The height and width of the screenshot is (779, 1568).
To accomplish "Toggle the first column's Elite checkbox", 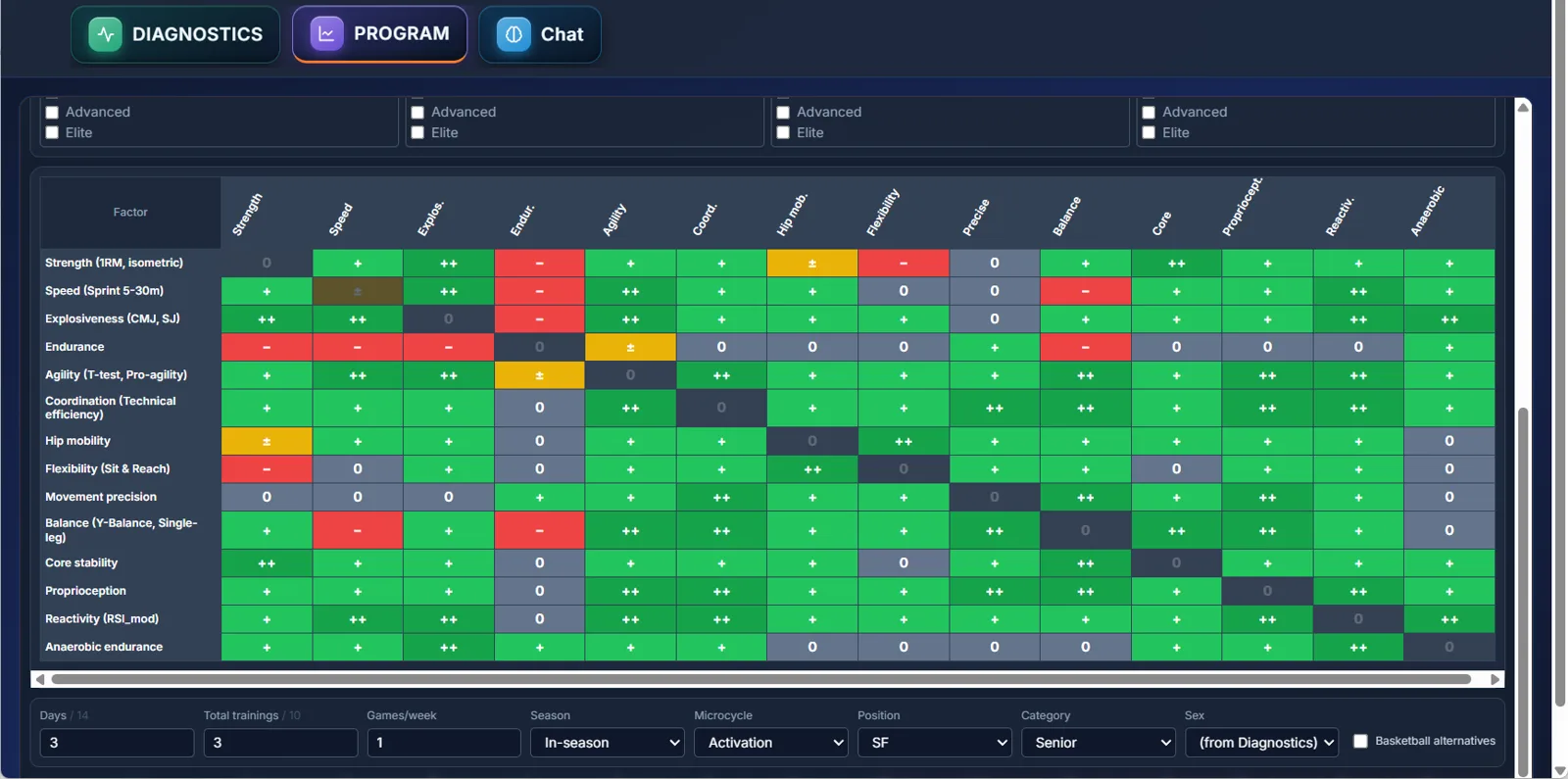I will tap(52, 132).
